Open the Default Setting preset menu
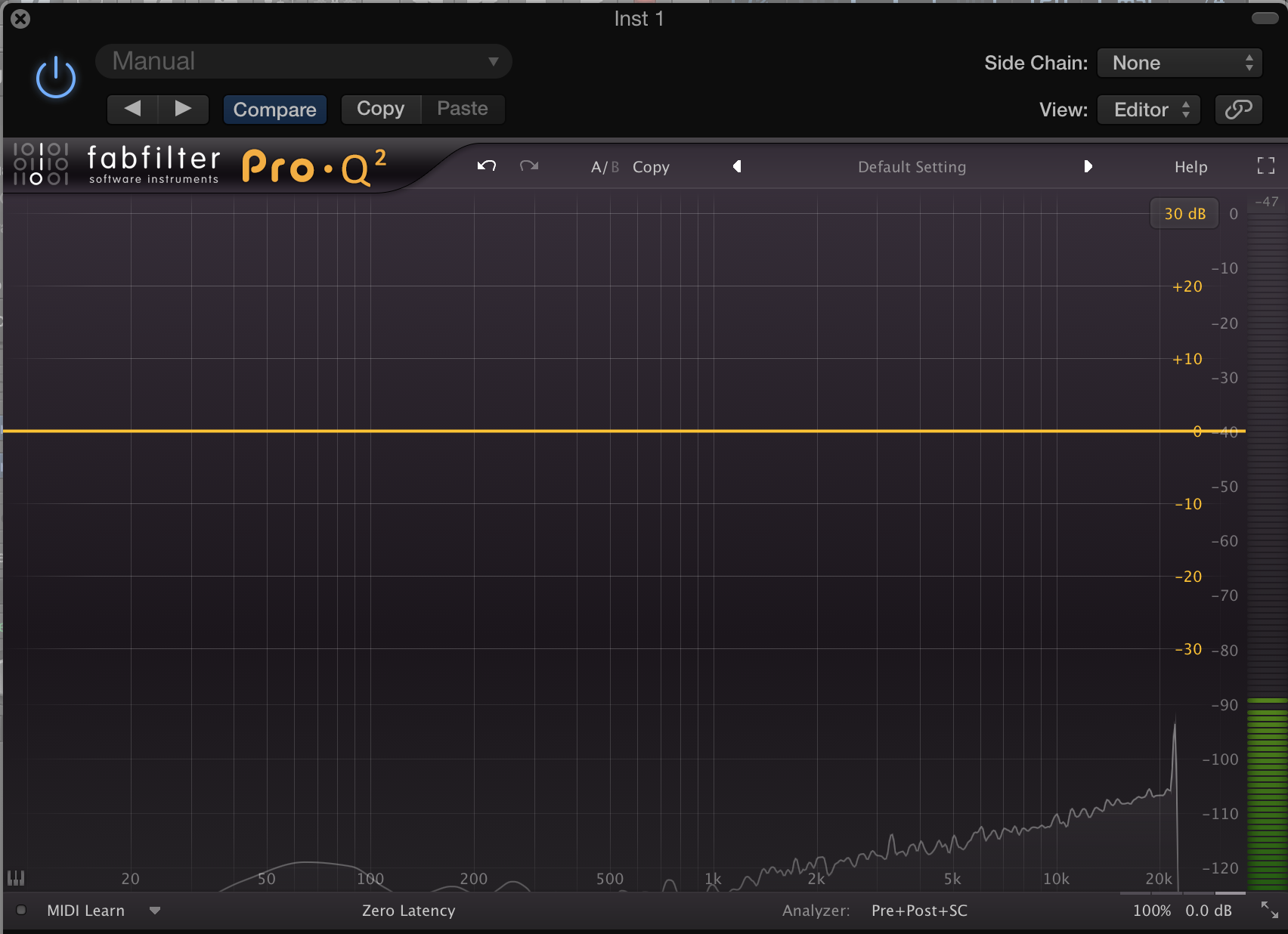This screenshot has height=934, width=1288. point(912,167)
